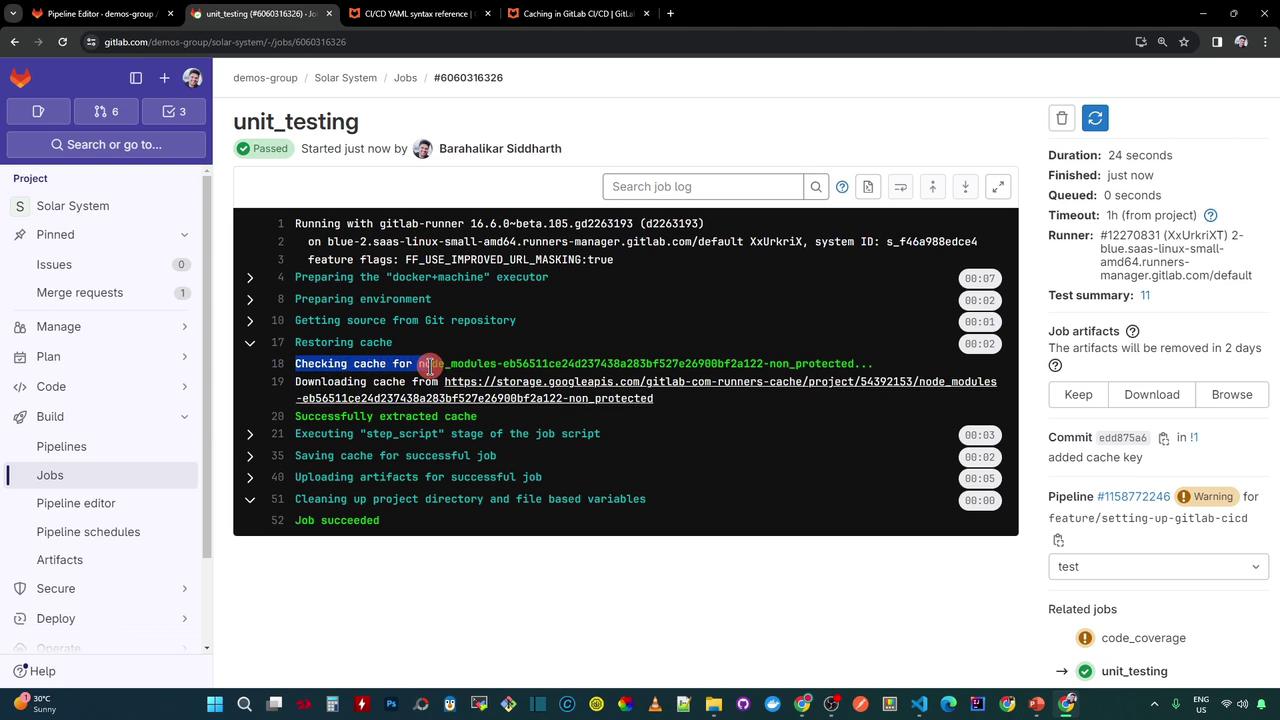Viewport: 1280px width, 720px height.
Task: Click the Search job log field
Action: coord(703,187)
